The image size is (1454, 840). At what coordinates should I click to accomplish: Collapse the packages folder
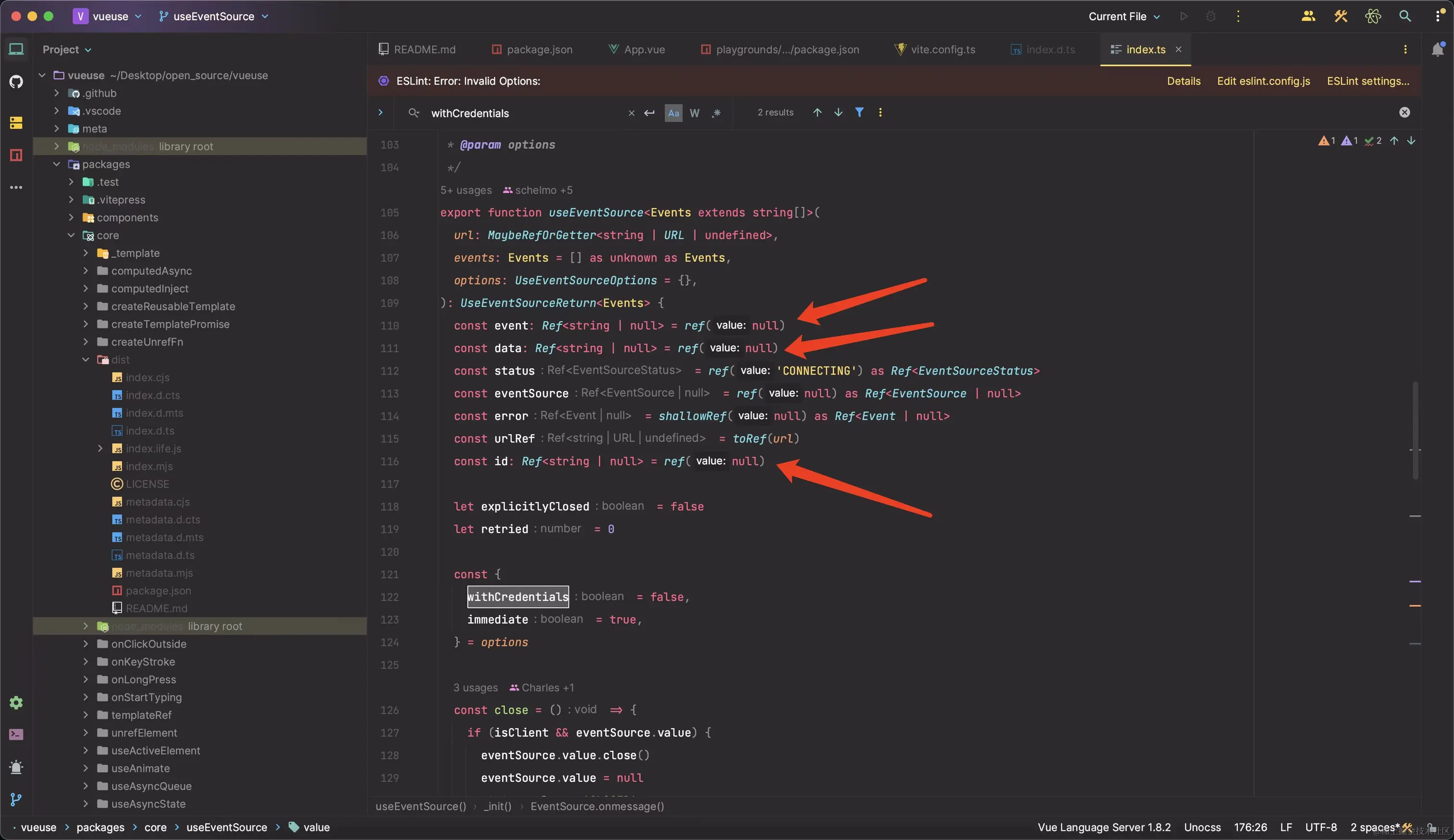(x=57, y=164)
